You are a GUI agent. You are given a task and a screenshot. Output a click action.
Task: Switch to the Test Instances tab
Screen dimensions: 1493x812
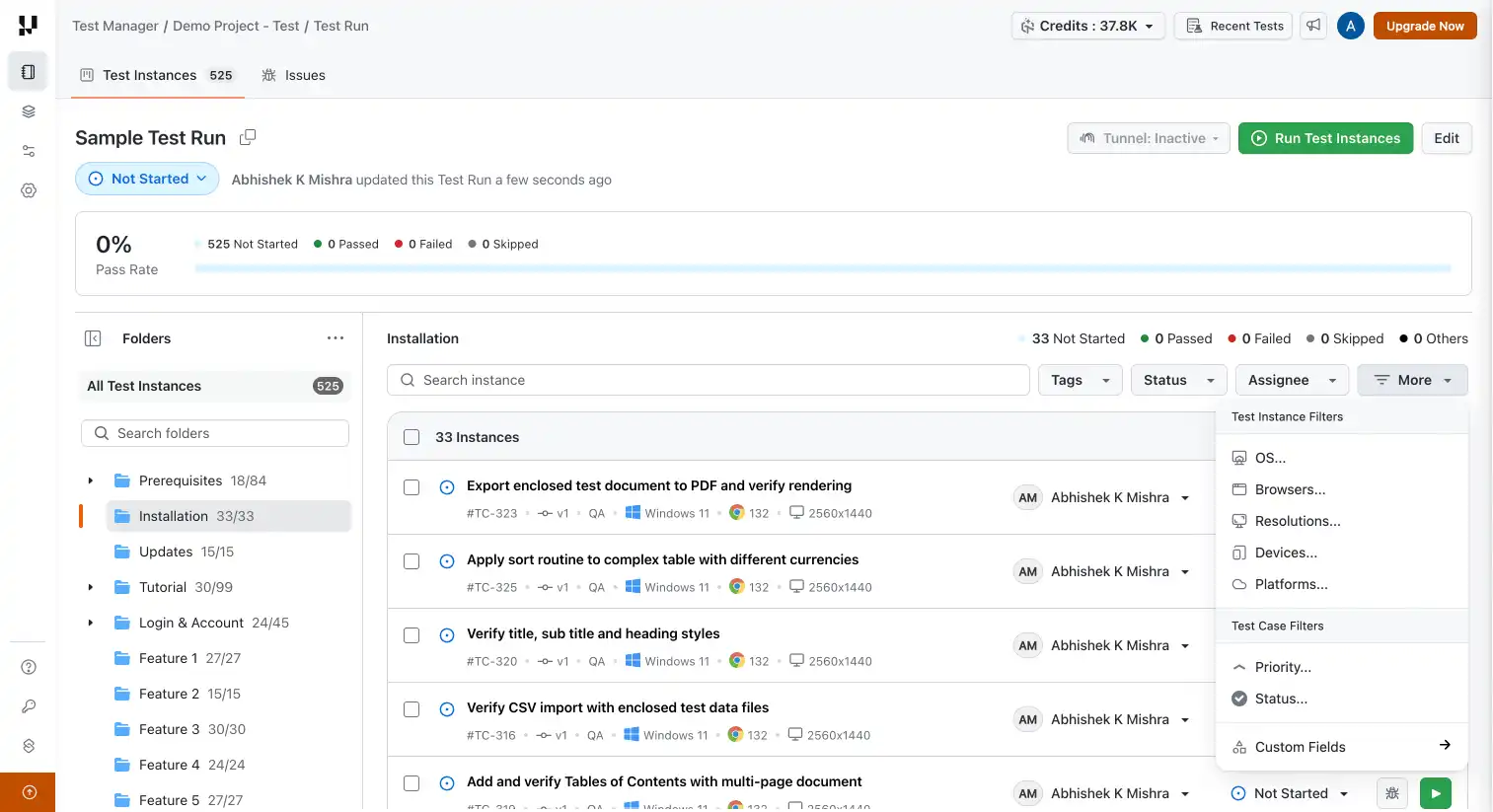157,75
